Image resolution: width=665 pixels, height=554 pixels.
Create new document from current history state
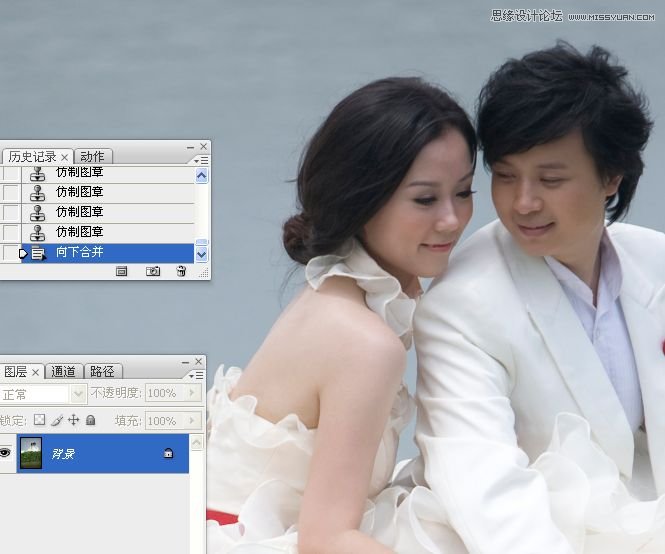[122, 271]
